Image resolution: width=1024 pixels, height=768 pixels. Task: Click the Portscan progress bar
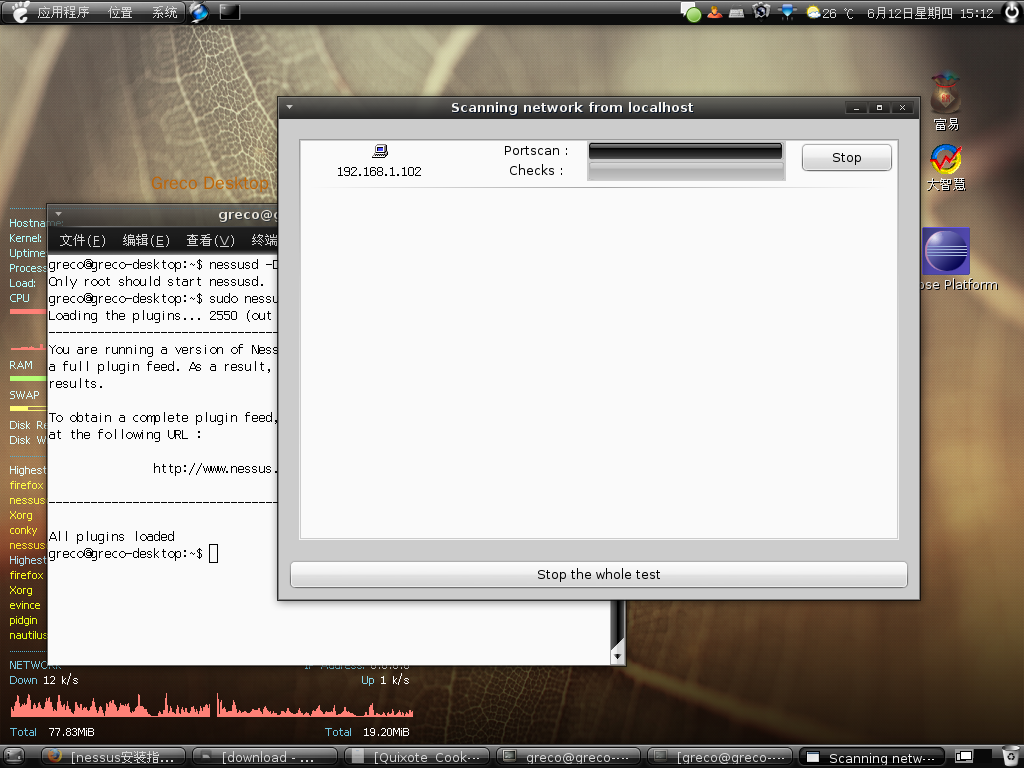coord(685,151)
